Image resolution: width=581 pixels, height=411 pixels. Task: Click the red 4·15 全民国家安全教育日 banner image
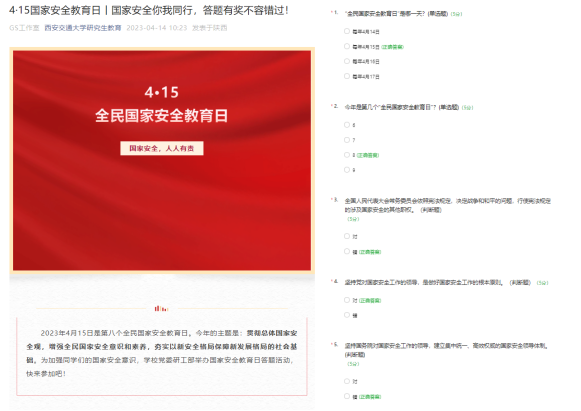tap(162, 160)
